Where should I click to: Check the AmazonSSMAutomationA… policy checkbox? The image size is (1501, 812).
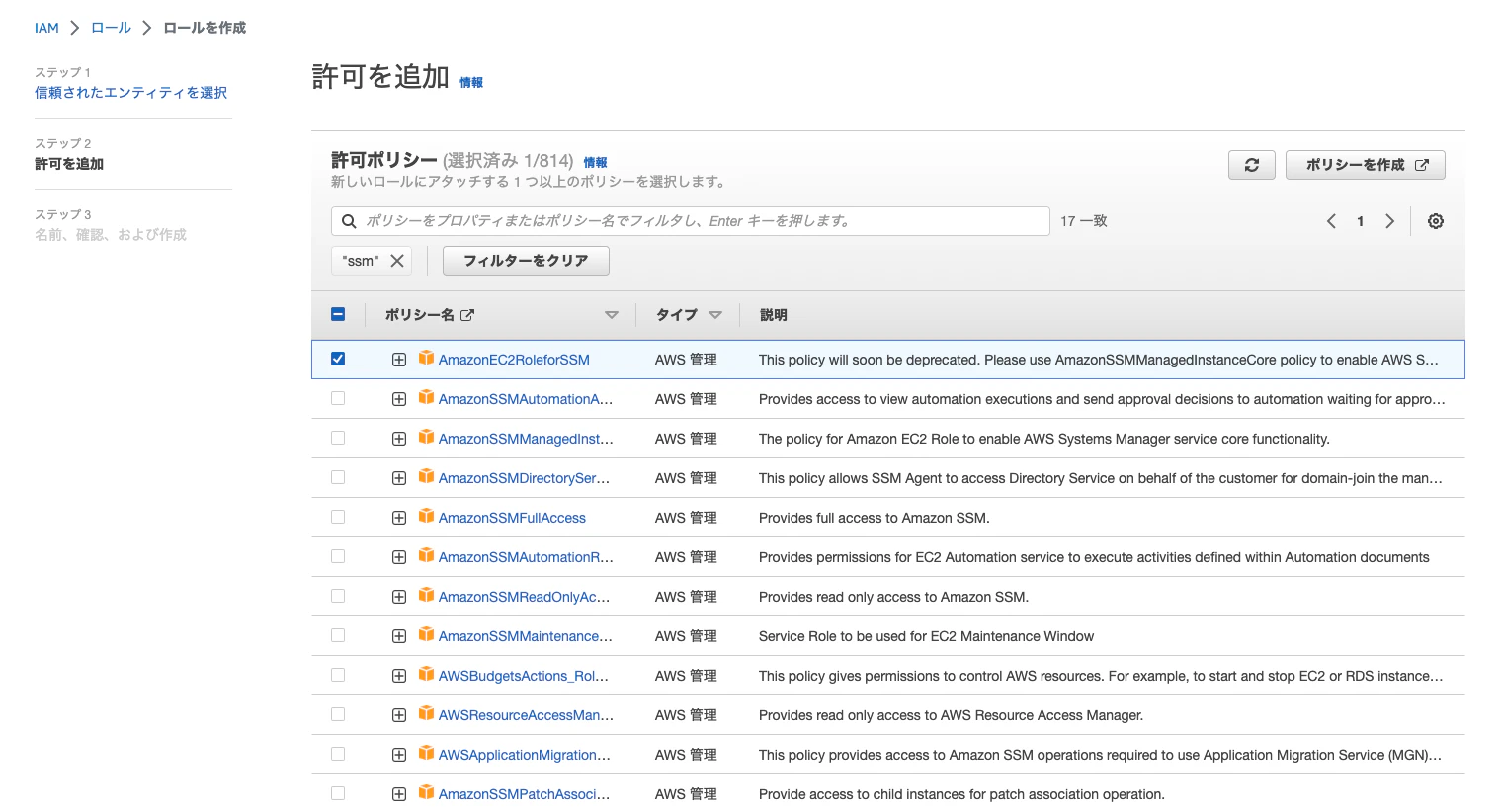338,398
